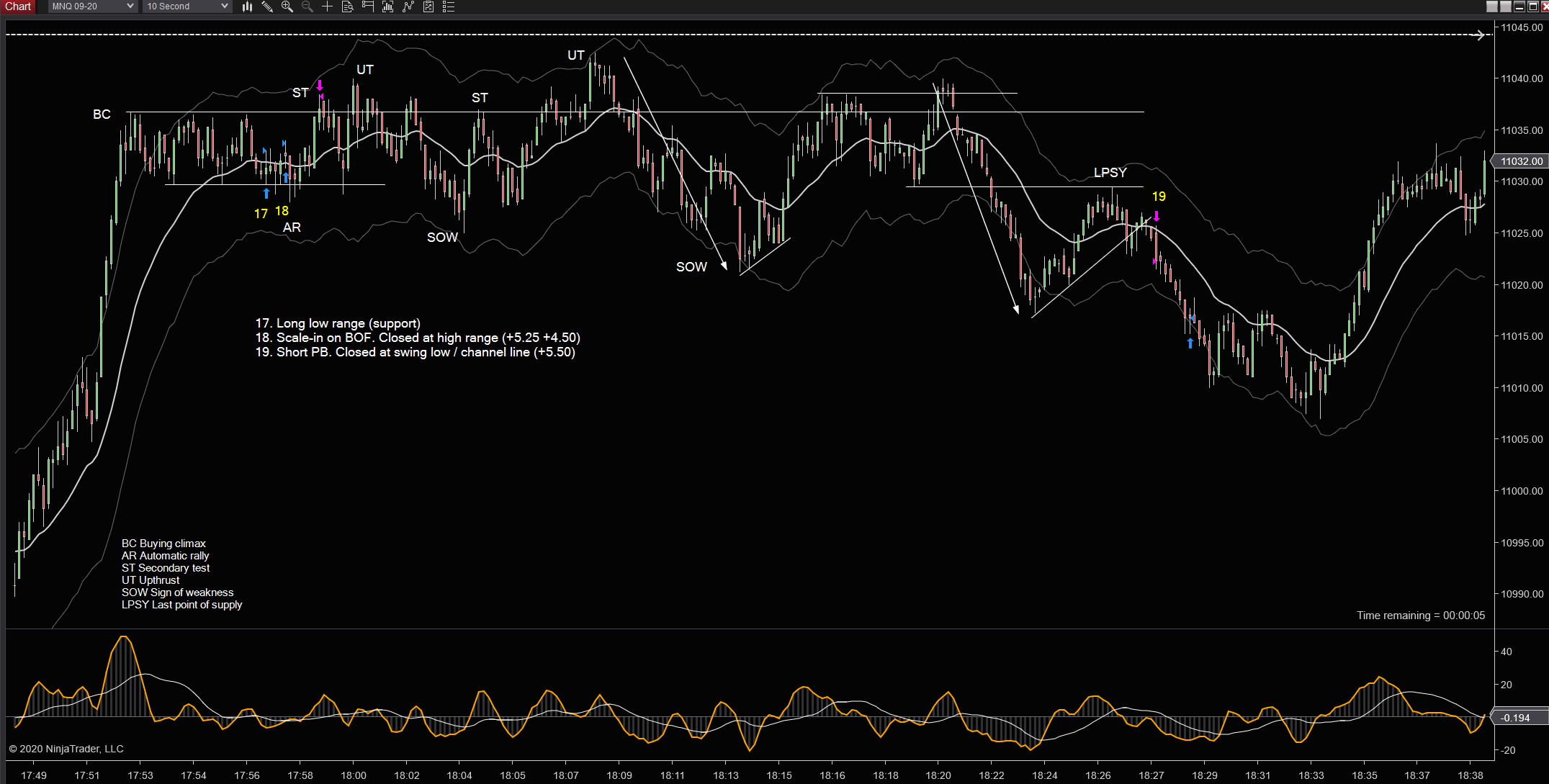Click the blue buy arrow left of 17
Screen dimensions: 1549x784
pos(266,193)
